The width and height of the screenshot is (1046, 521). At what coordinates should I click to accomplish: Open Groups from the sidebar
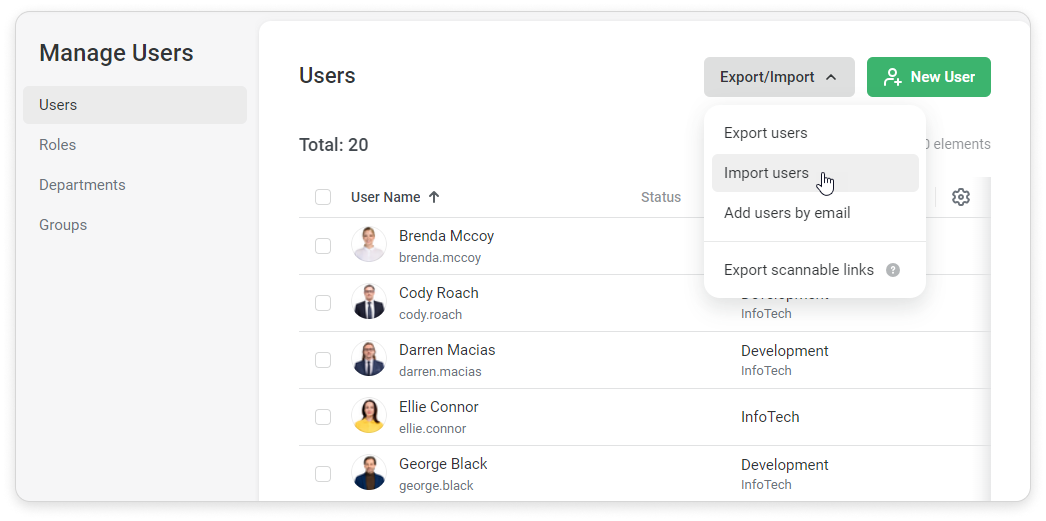(x=63, y=225)
